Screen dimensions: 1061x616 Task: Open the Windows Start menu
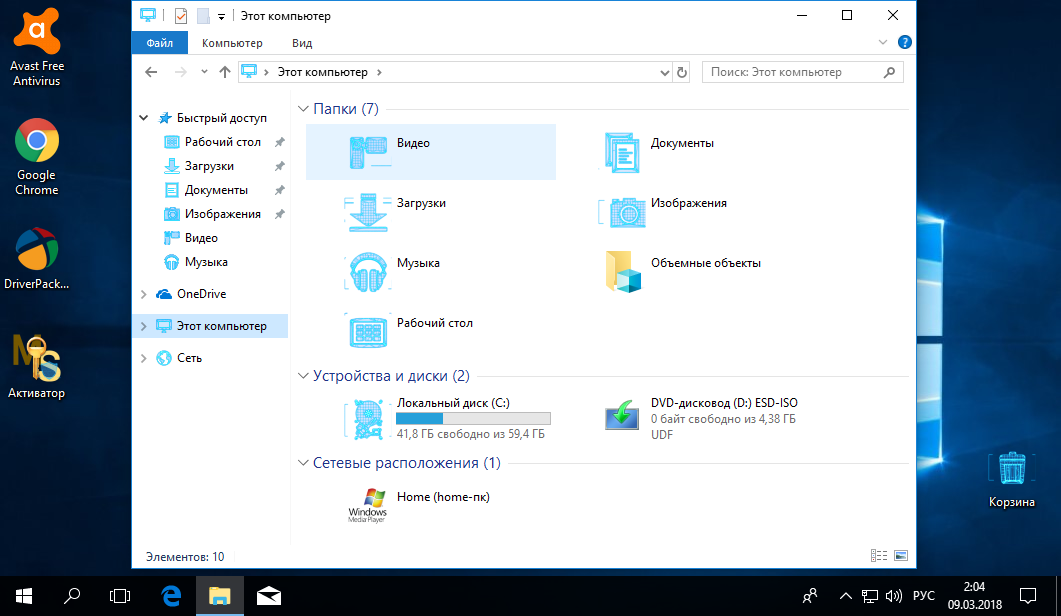tap(24, 596)
